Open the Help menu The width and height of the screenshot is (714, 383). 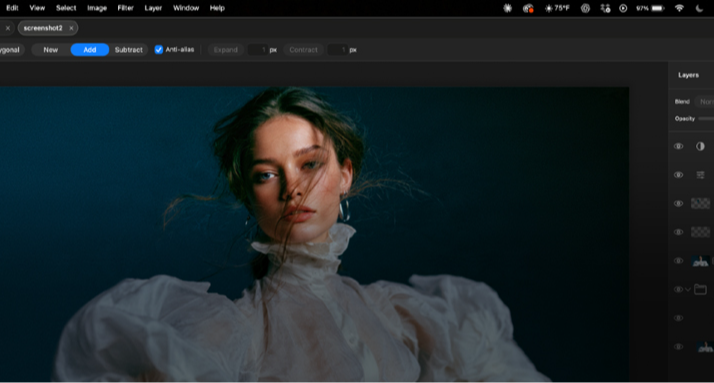point(217,8)
